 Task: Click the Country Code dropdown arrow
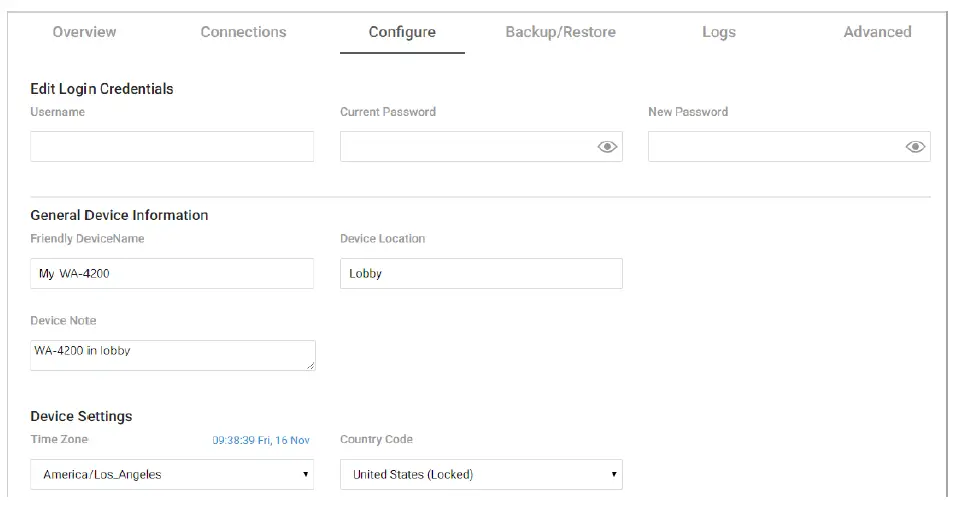tap(614, 475)
